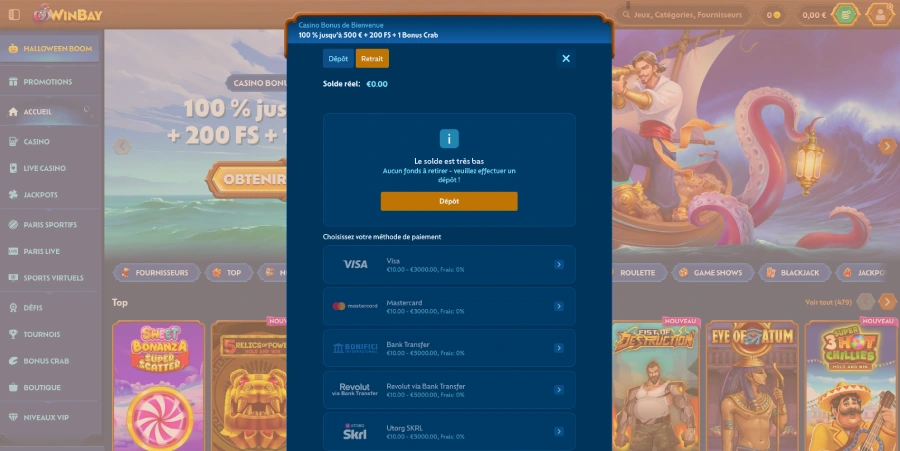
Task: Select the Retrait tab
Action: tap(372, 59)
